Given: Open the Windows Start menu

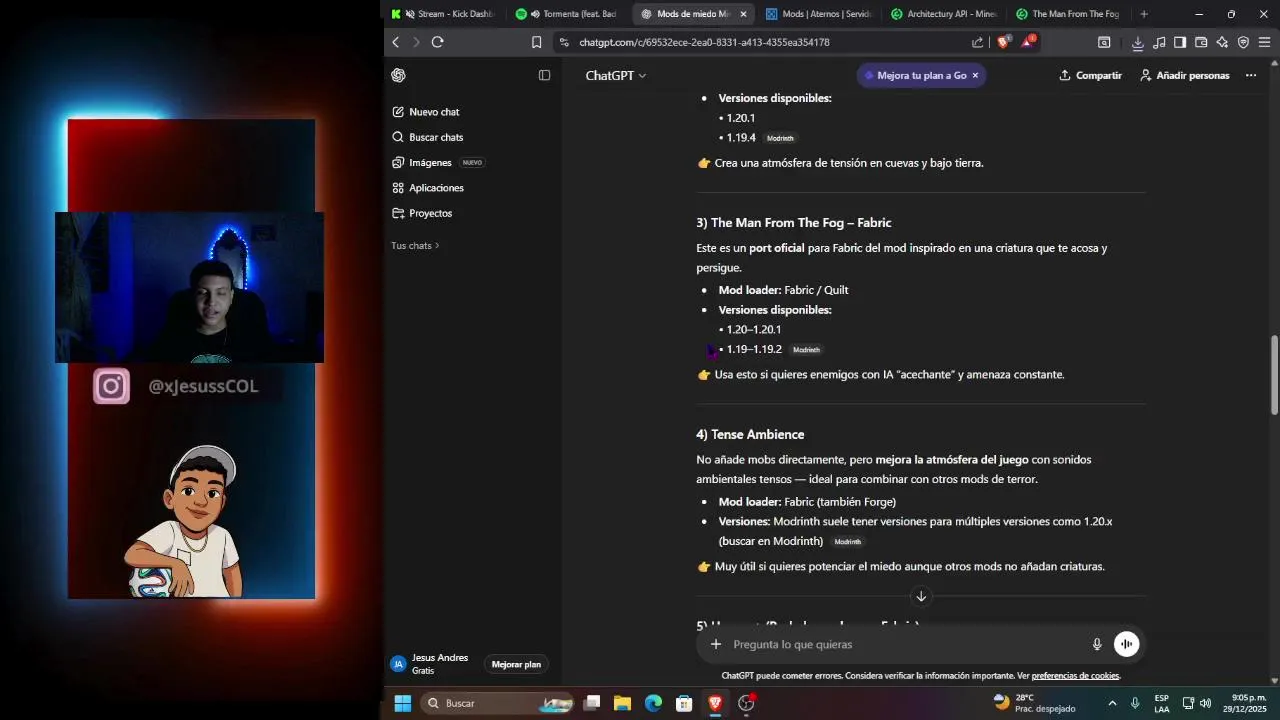Looking at the screenshot, I should (x=402, y=703).
